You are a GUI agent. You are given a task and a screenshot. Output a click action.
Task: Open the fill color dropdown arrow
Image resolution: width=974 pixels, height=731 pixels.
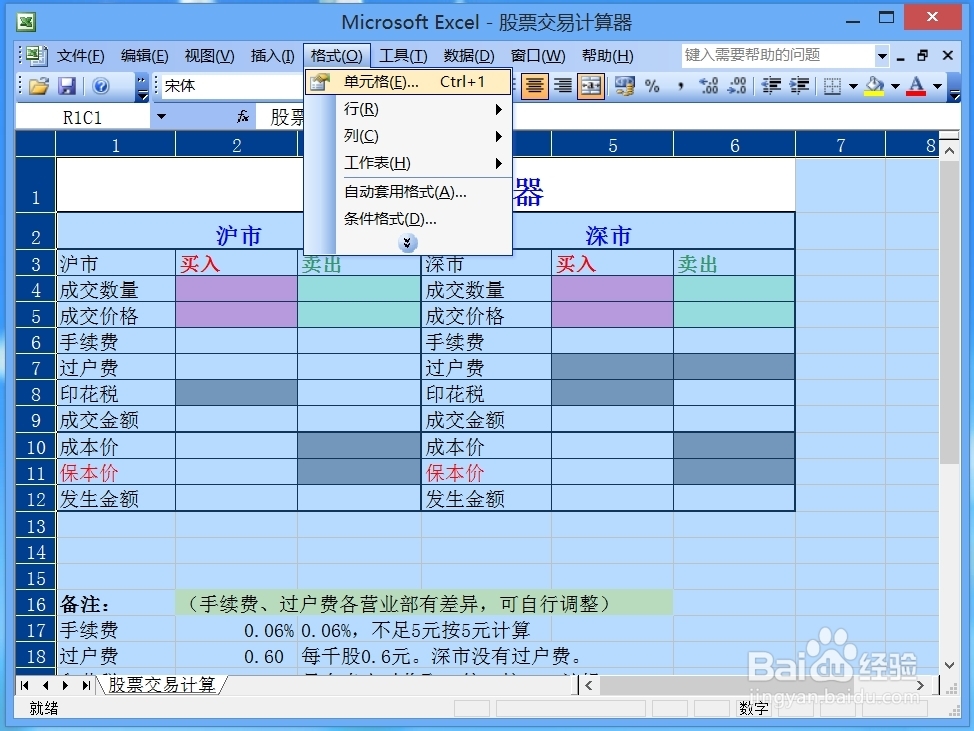[x=895, y=86]
